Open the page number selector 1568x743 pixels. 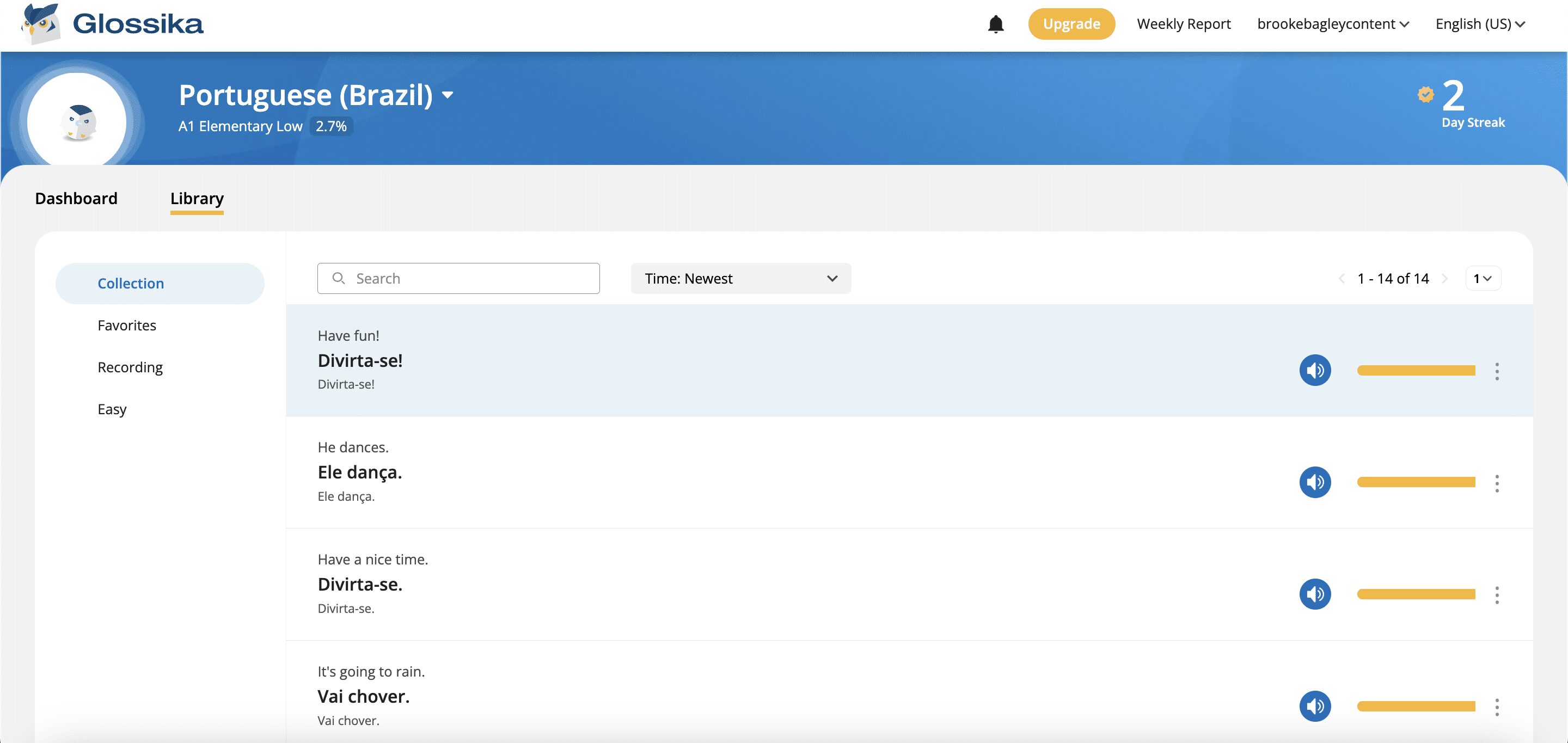point(1483,279)
